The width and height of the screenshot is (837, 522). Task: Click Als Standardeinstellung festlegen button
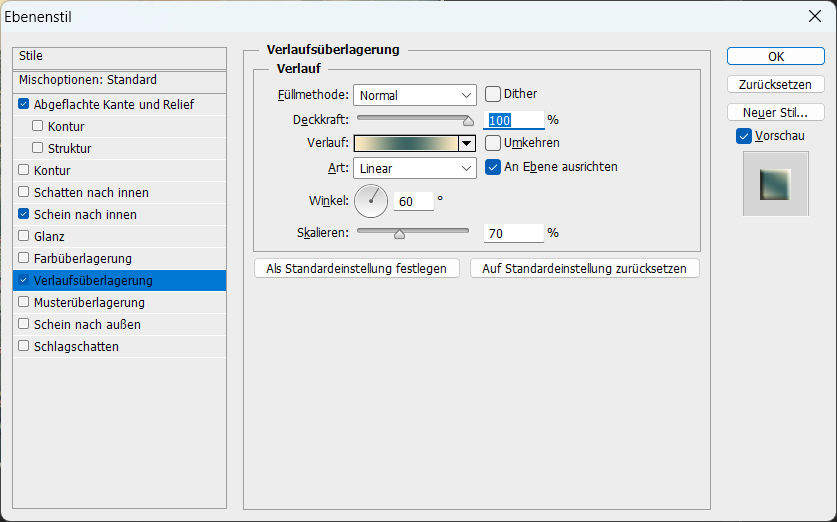[357, 268]
